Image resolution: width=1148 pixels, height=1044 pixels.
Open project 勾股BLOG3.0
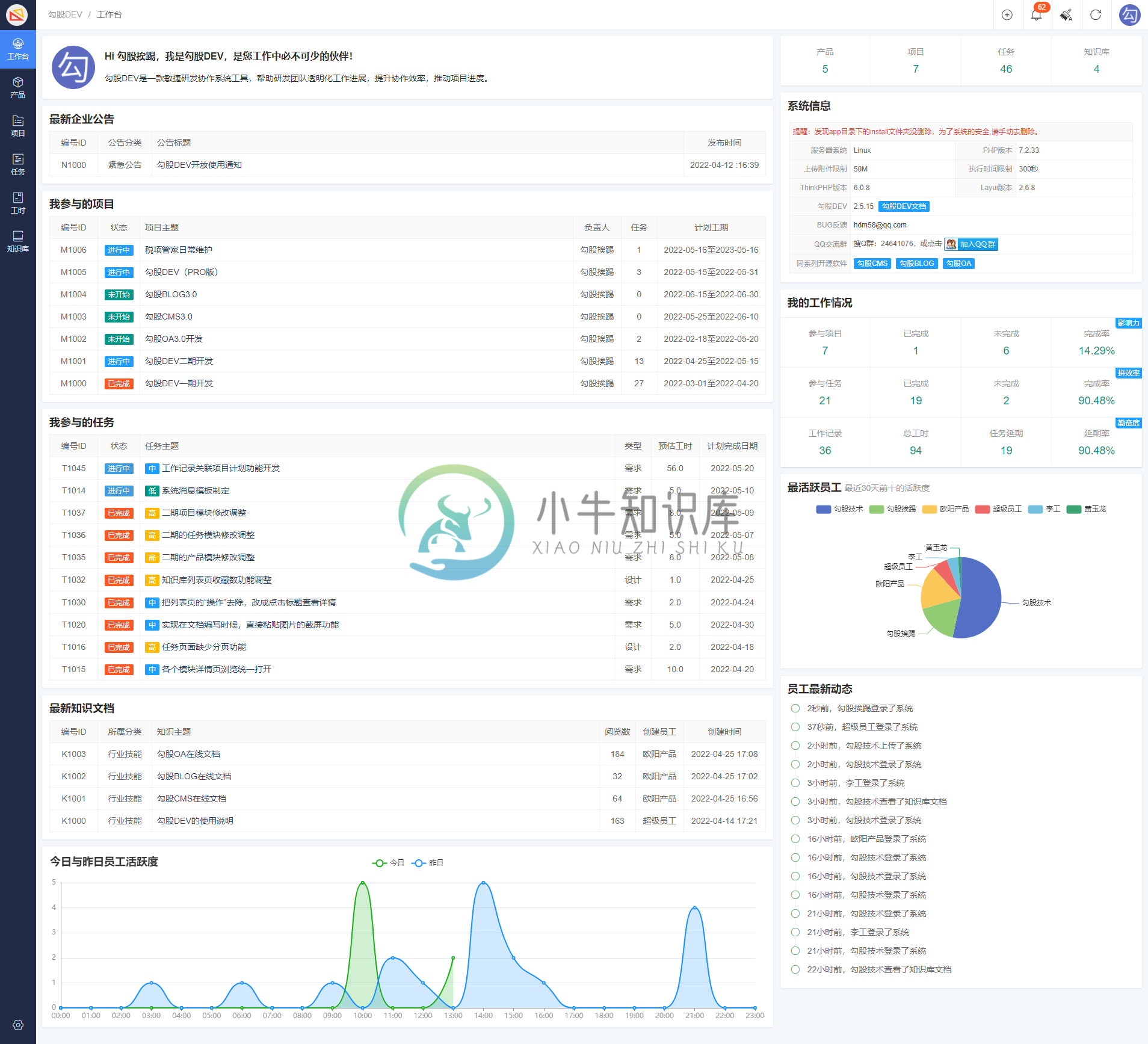coord(171,294)
